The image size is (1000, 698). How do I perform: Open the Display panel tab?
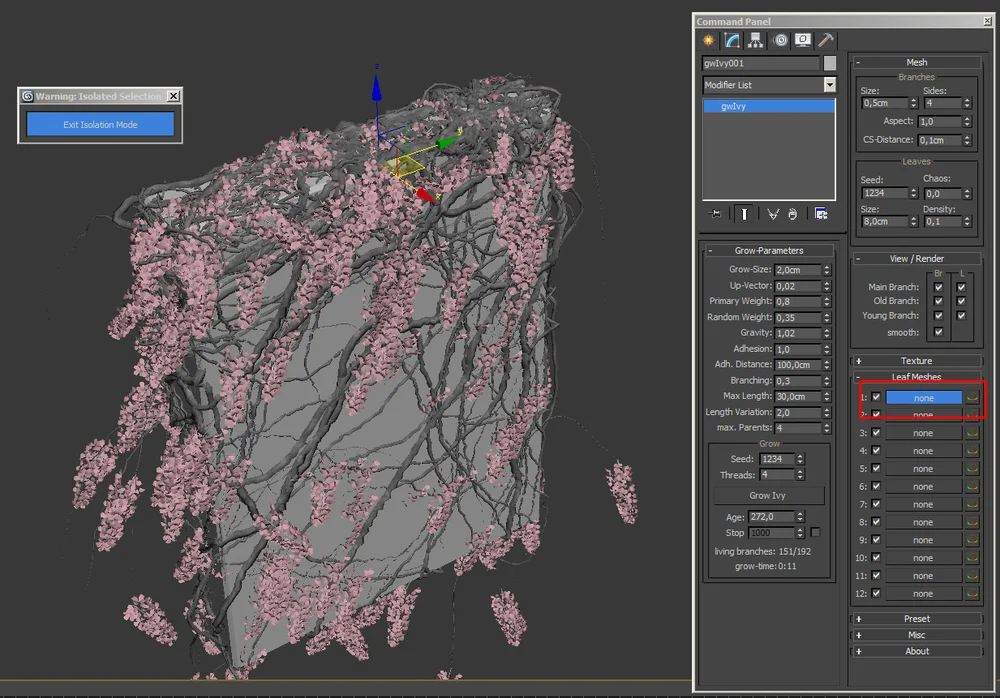point(803,40)
